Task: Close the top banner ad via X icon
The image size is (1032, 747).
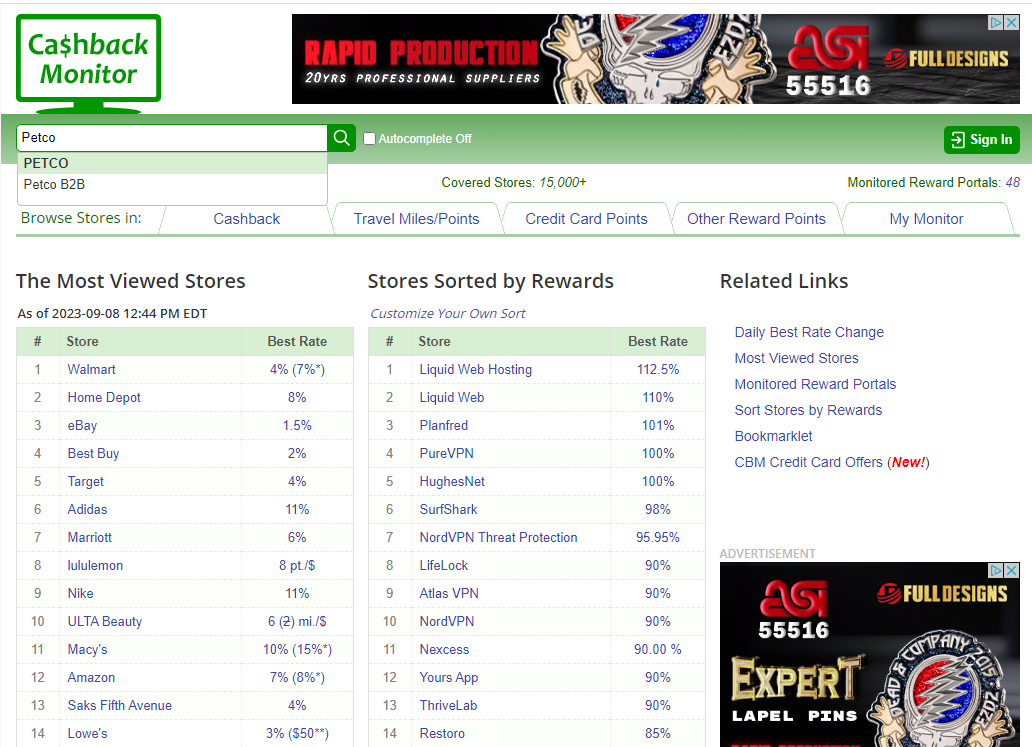Action: tap(1011, 22)
